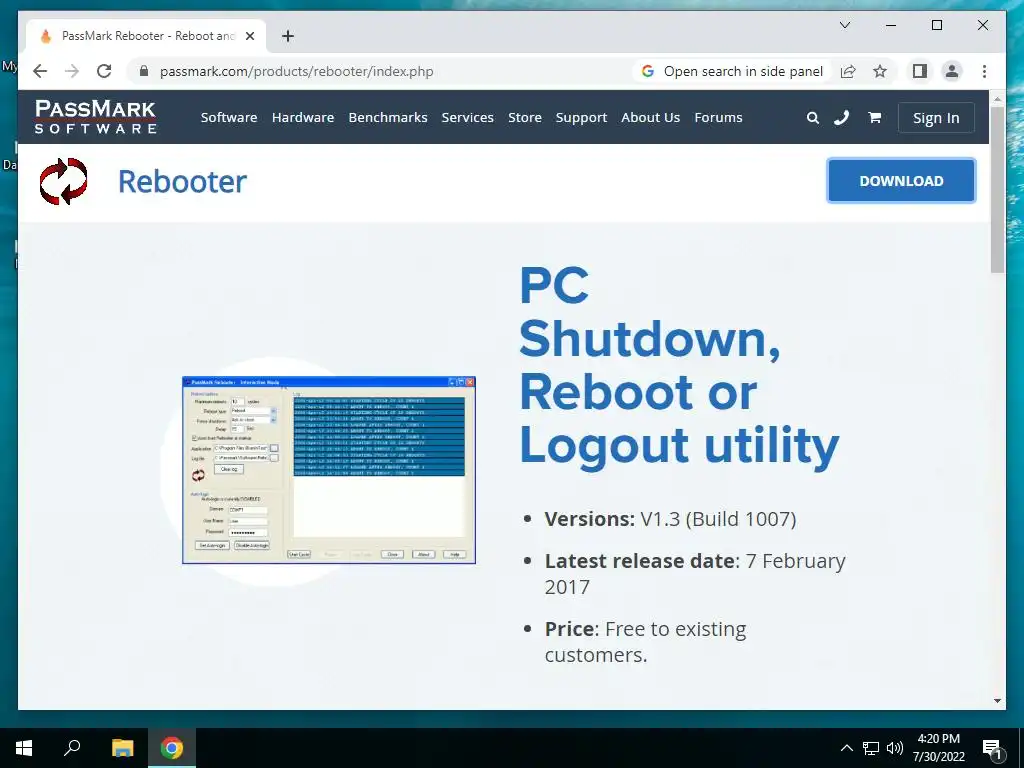Click the Sign In button

[936, 118]
